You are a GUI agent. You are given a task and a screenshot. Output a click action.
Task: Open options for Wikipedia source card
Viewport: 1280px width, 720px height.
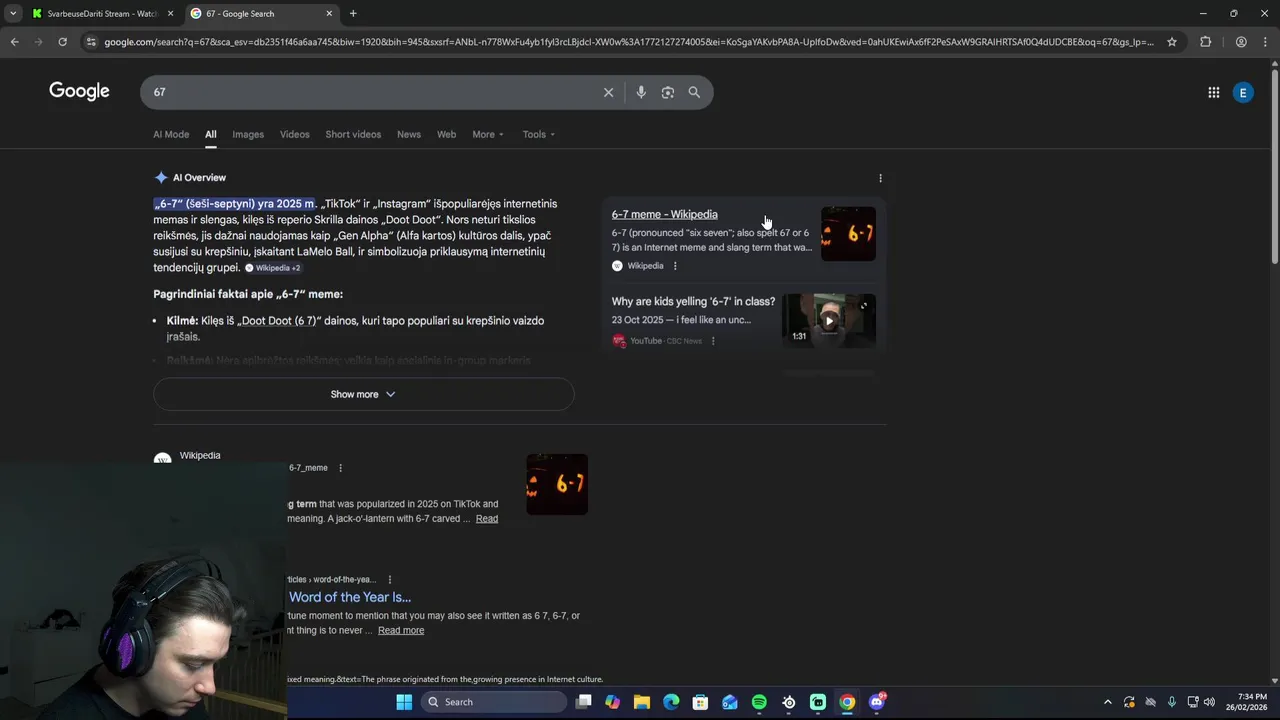[x=675, y=266]
